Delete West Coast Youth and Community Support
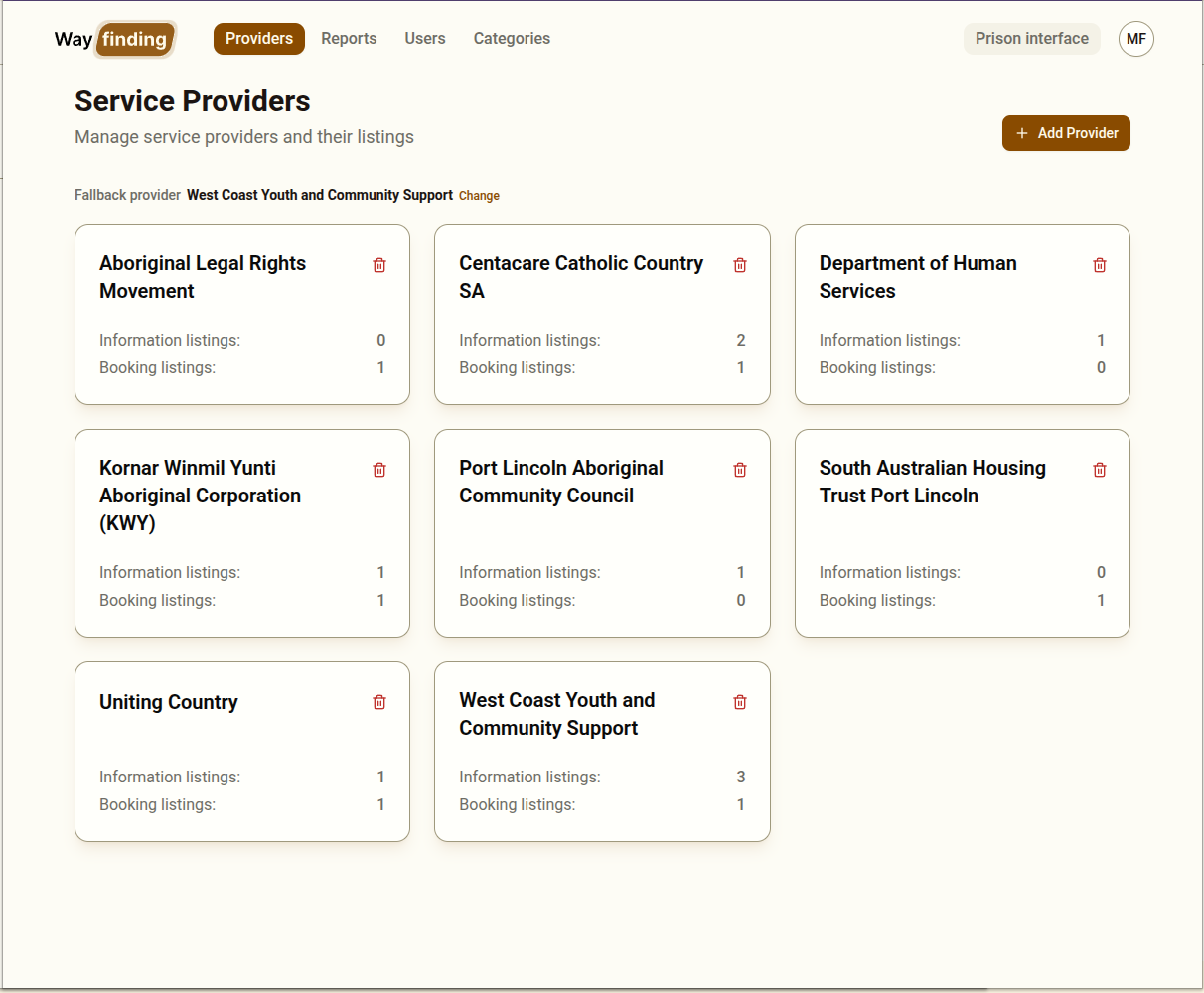Screen dimensions: 1204x993 [739, 701]
